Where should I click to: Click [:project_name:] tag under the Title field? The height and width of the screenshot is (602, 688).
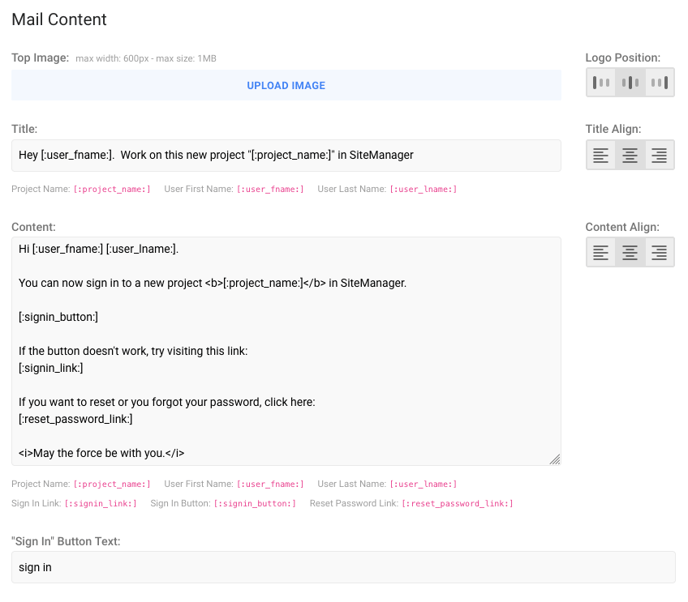point(112,189)
